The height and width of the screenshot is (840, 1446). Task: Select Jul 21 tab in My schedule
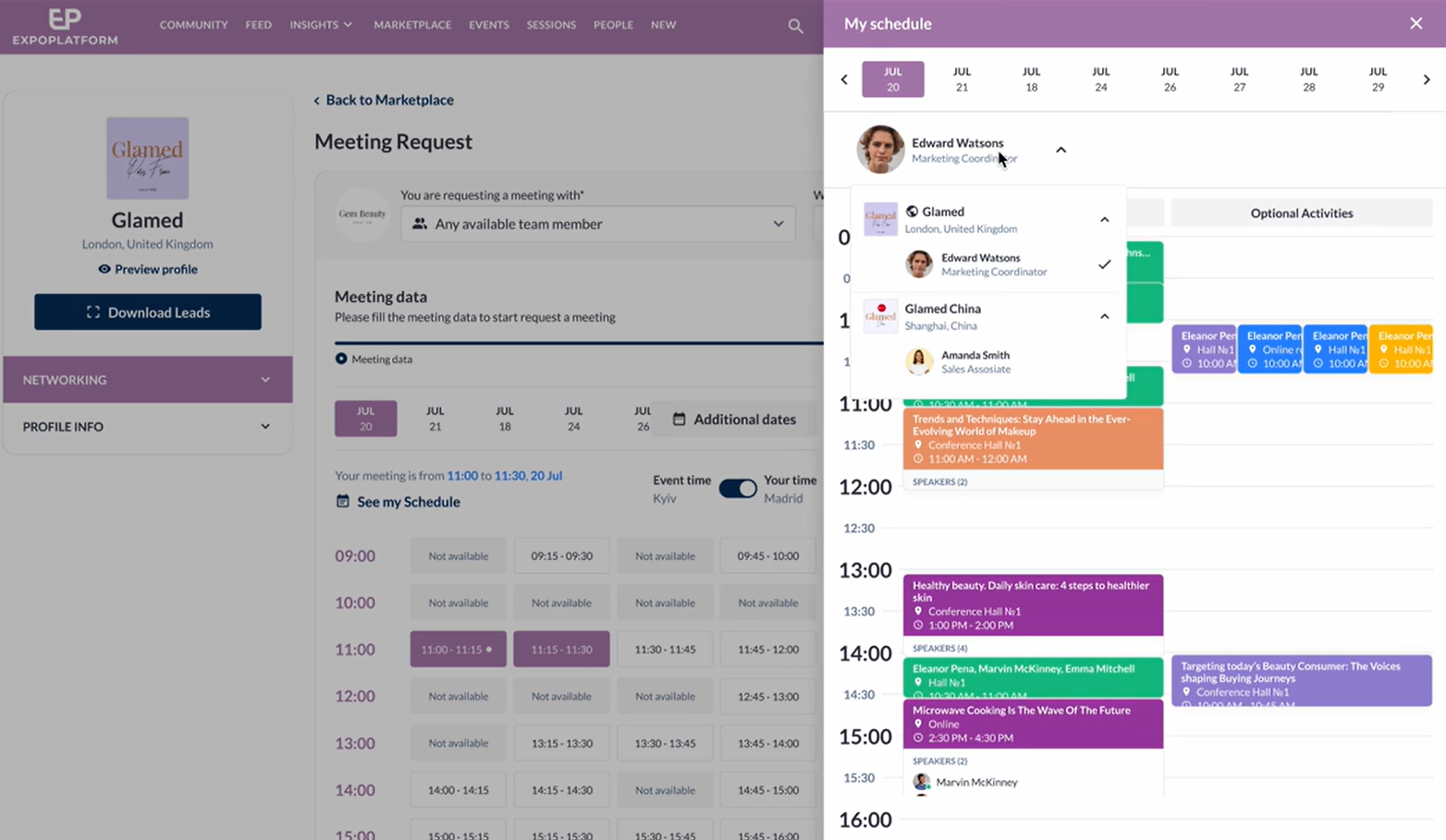962,79
